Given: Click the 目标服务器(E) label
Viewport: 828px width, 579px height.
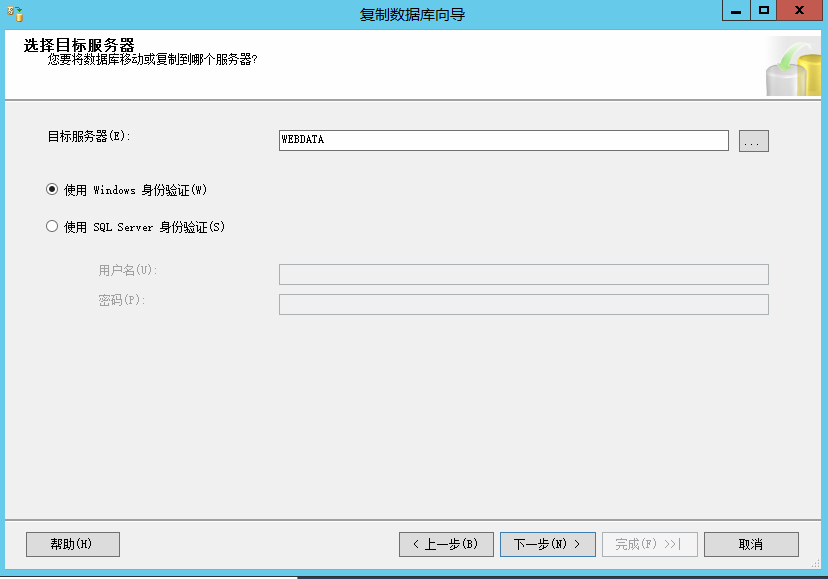Looking at the screenshot, I should tap(90, 136).
